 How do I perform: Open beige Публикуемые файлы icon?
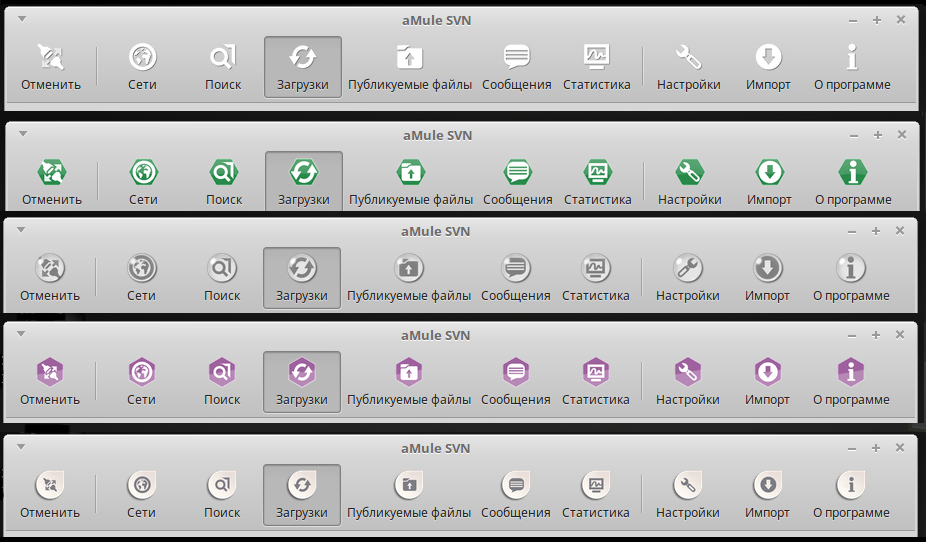(x=409, y=485)
